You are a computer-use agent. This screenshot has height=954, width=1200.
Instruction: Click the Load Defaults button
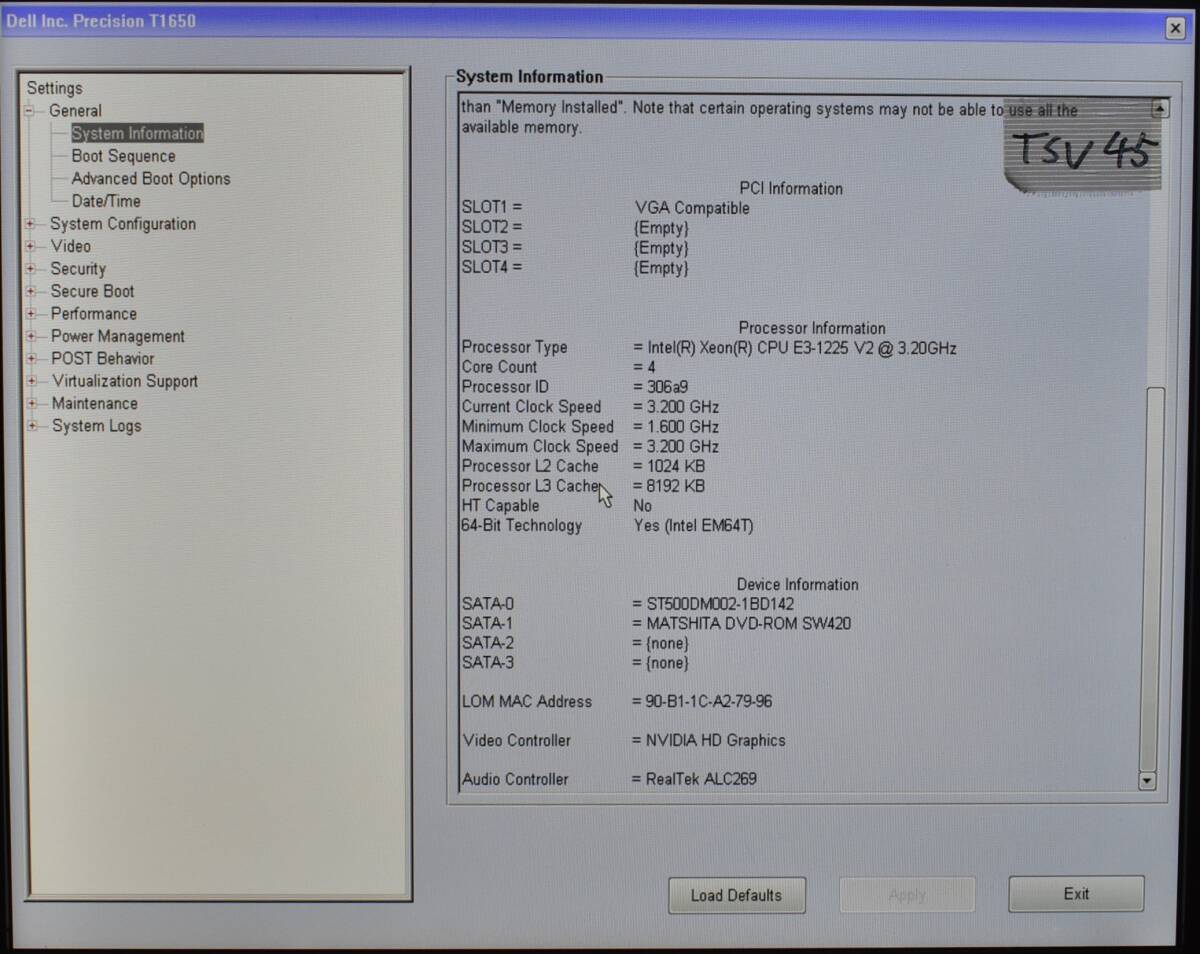(736, 895)
